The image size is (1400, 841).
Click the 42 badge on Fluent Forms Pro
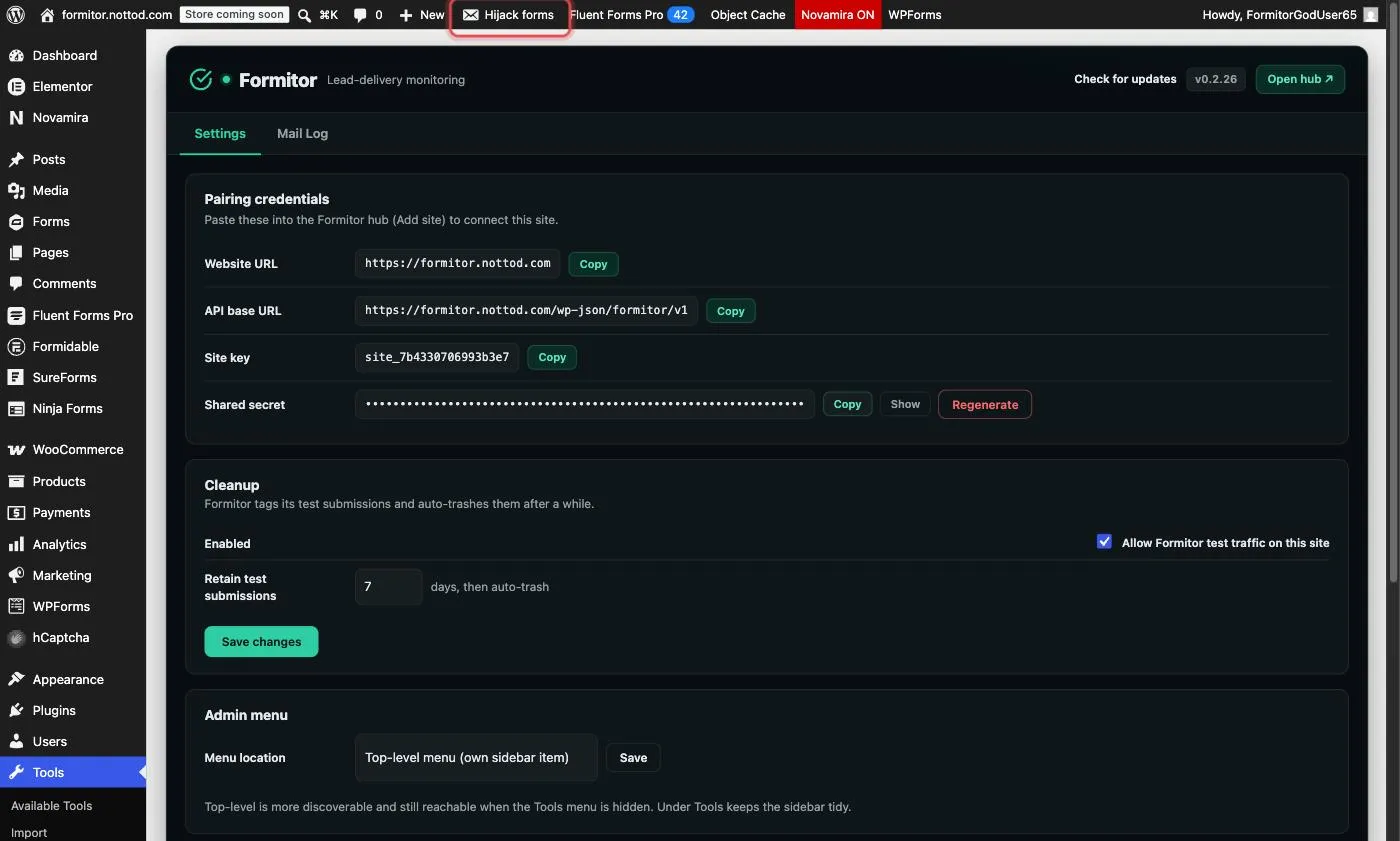point(681,15)
